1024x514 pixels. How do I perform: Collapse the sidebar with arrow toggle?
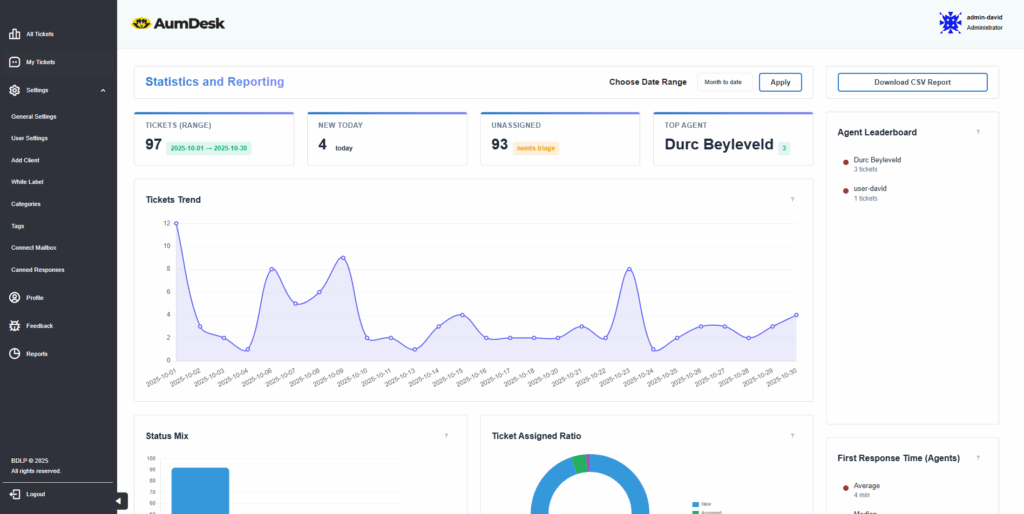(120, 500)
